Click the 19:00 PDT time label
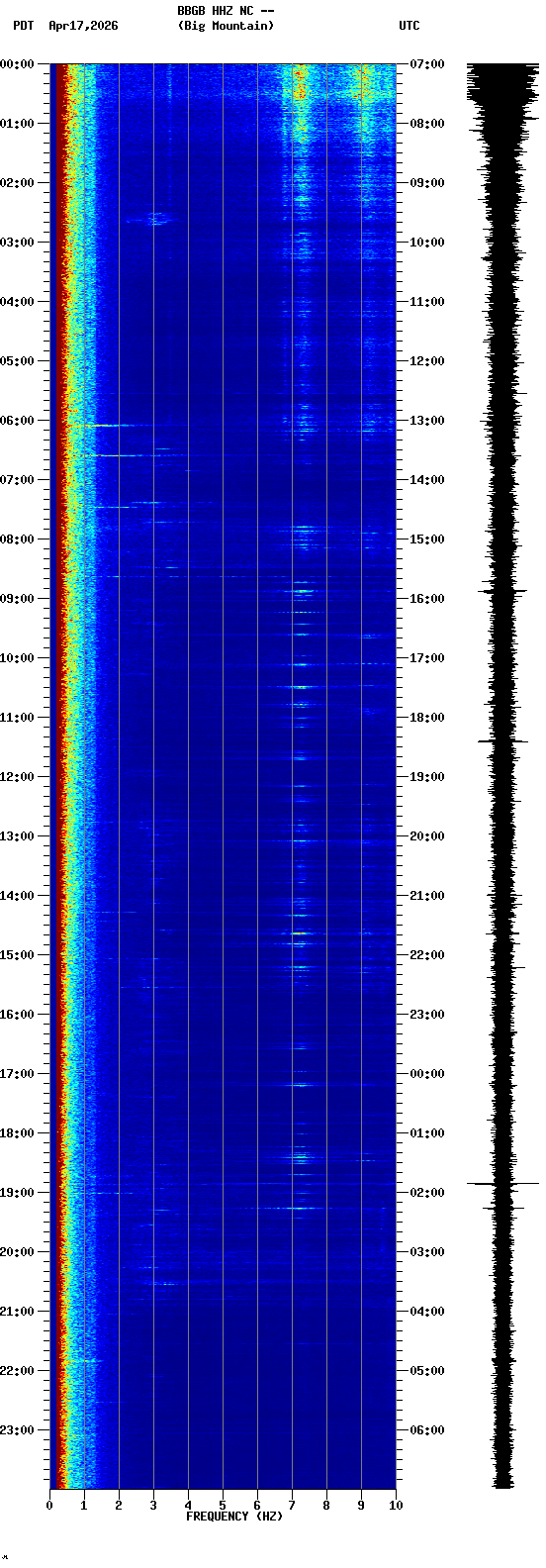The width and height of the screenshot is (546, 1568). coord(17,1193)
